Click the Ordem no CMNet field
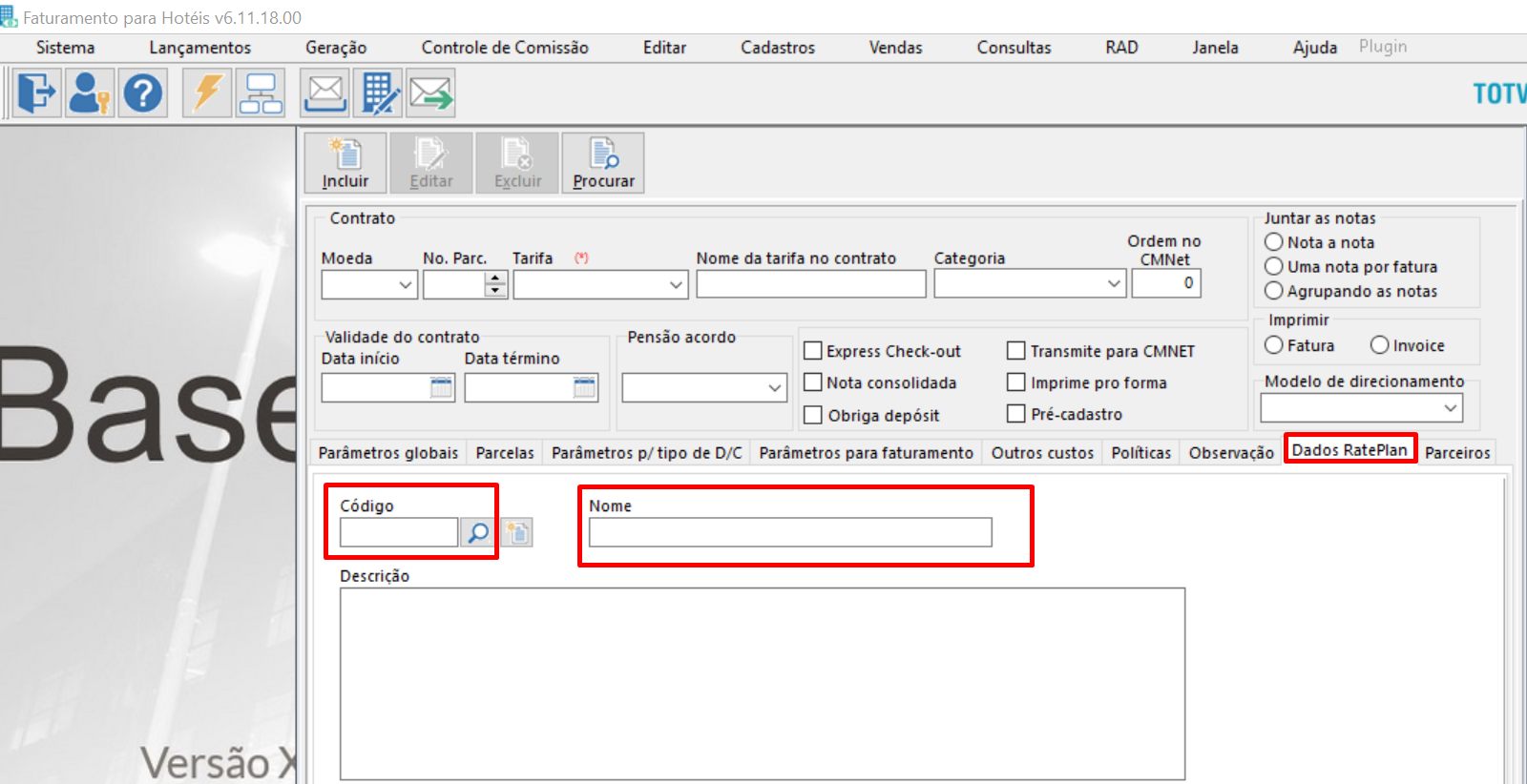Image resolution: width=1527 pixels, height=784 pixels. click(x=1166, y=283)
